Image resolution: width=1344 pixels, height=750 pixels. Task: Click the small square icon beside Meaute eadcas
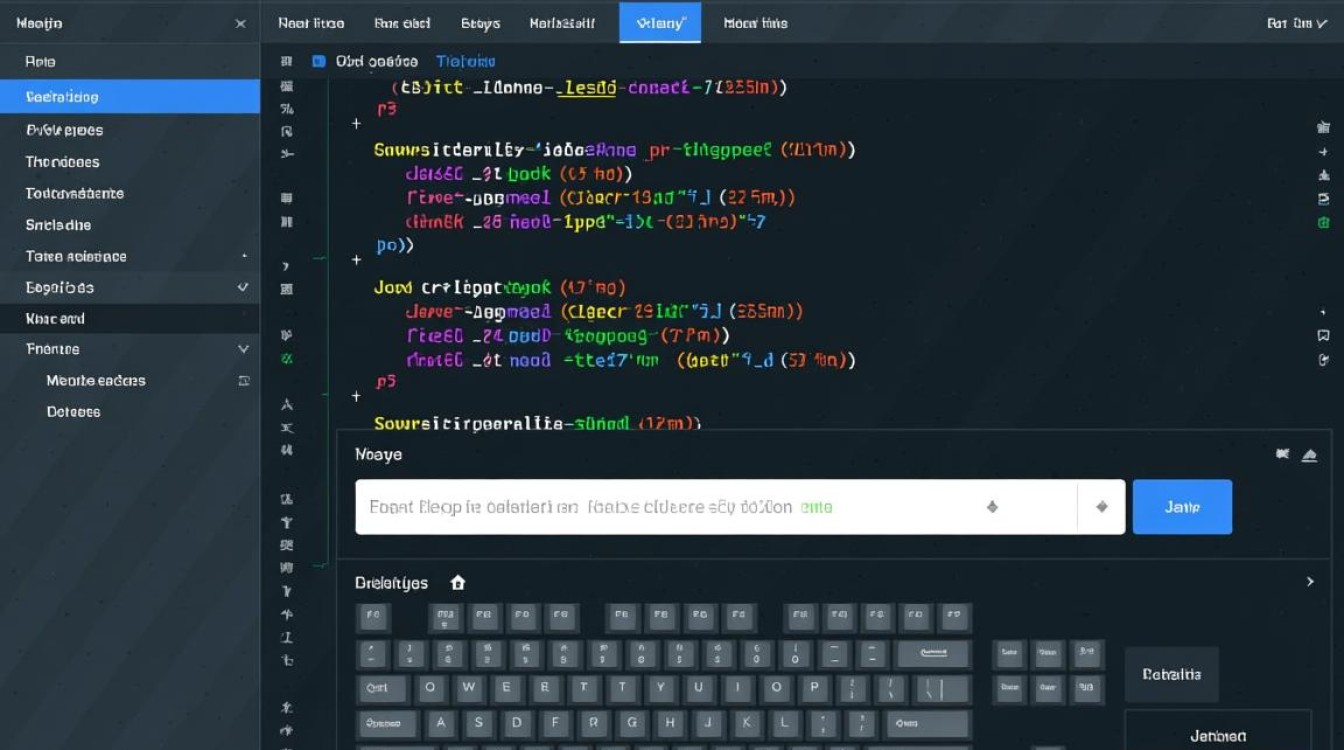click(x=244, y=381)
